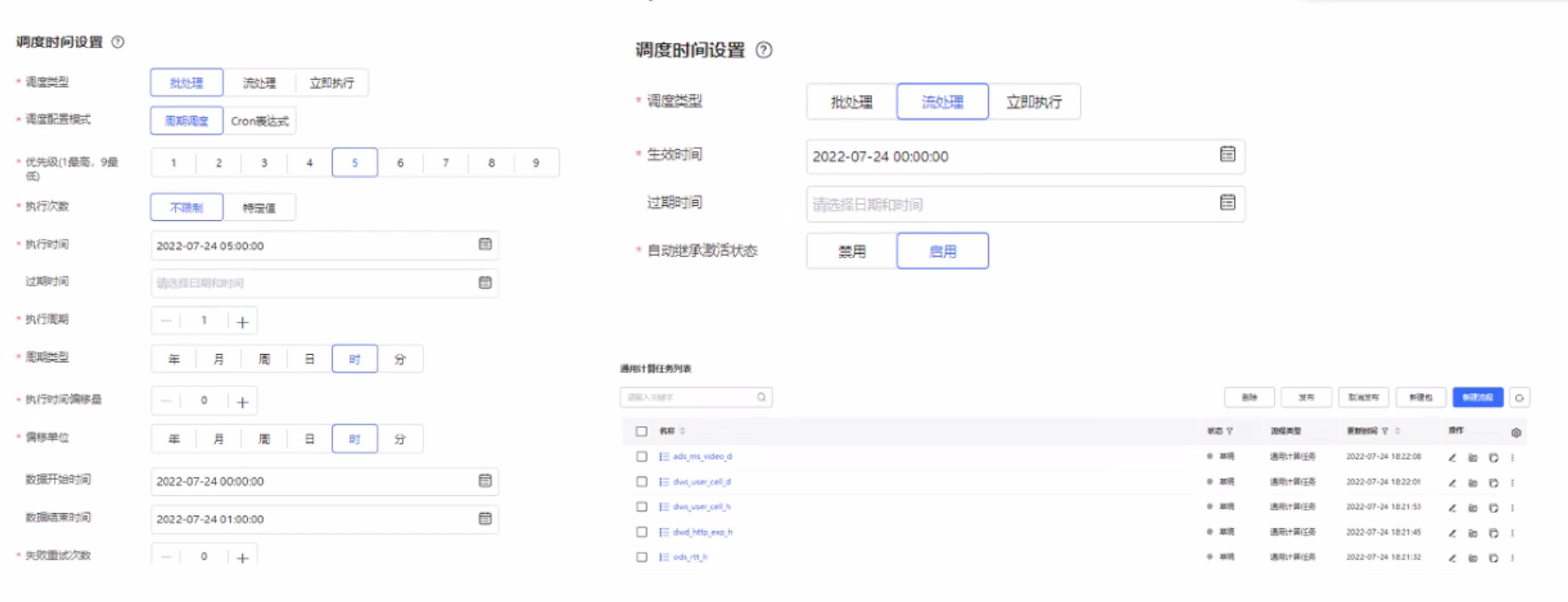The image size is (1568, 602).
Task: Tick checkbox for ads_ms_video_d
Action: click(642, 456)
